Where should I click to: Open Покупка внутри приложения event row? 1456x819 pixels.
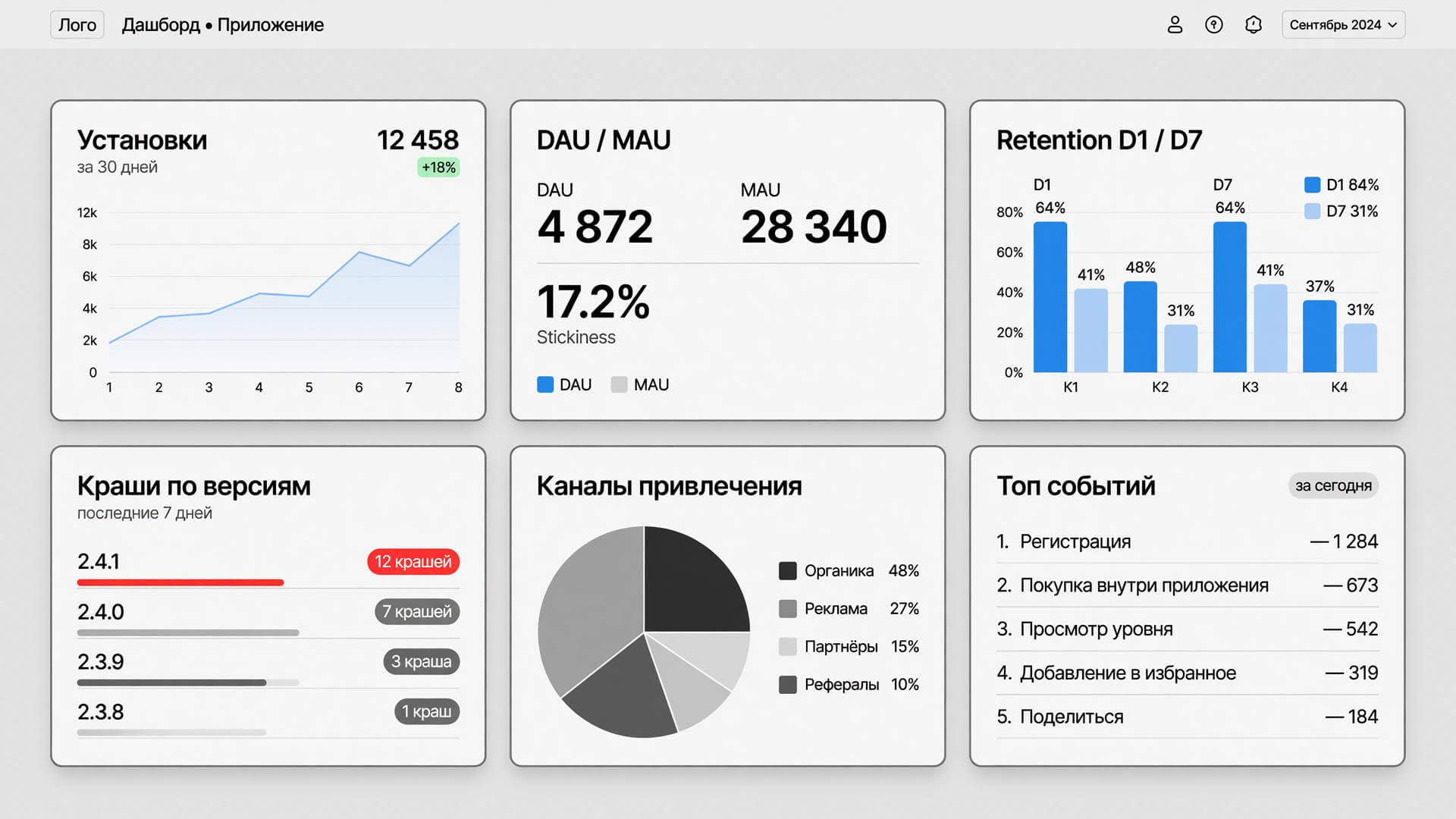(1187, 585)
